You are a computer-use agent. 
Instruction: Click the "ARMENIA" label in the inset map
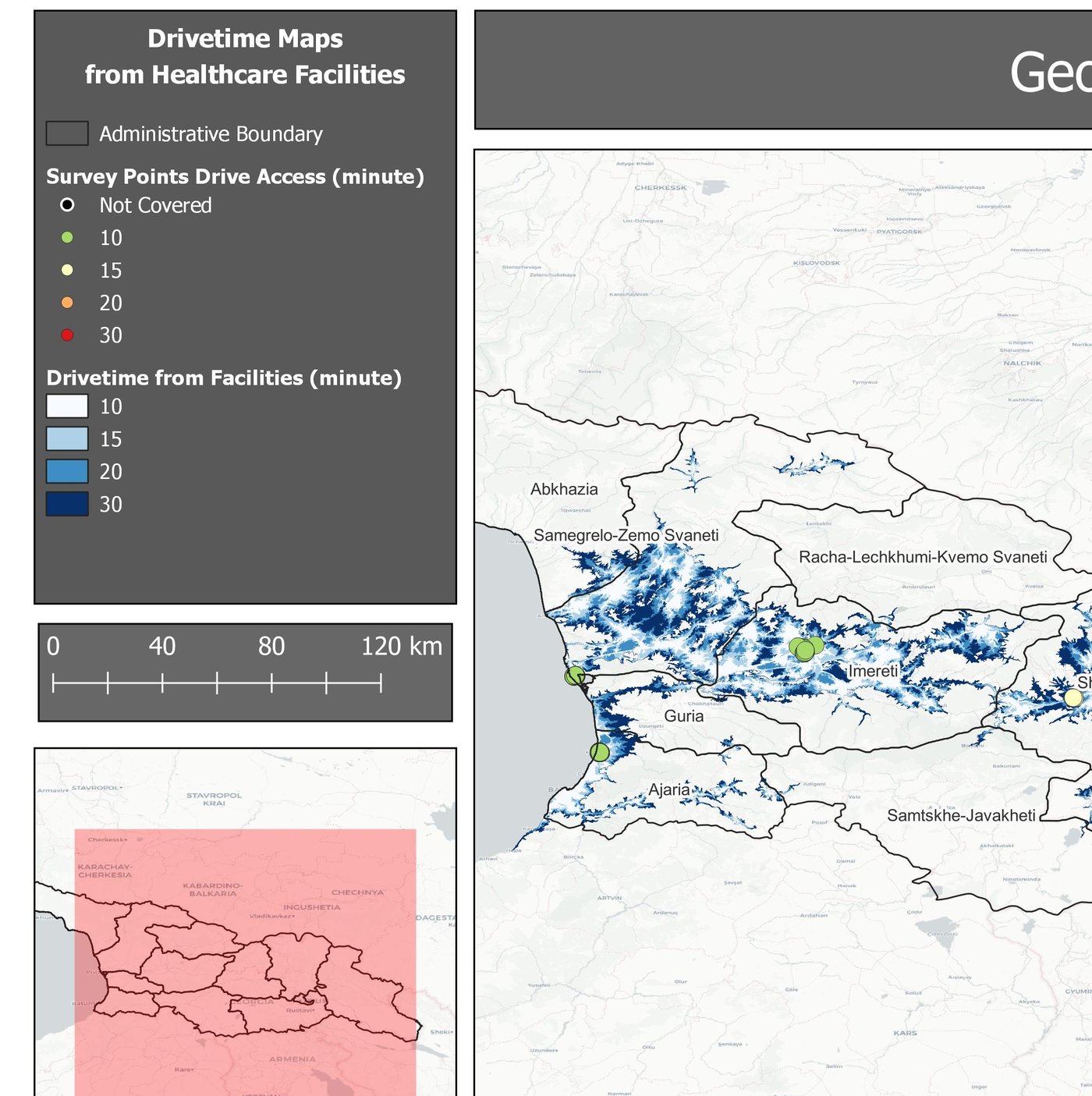point(292,1059)
